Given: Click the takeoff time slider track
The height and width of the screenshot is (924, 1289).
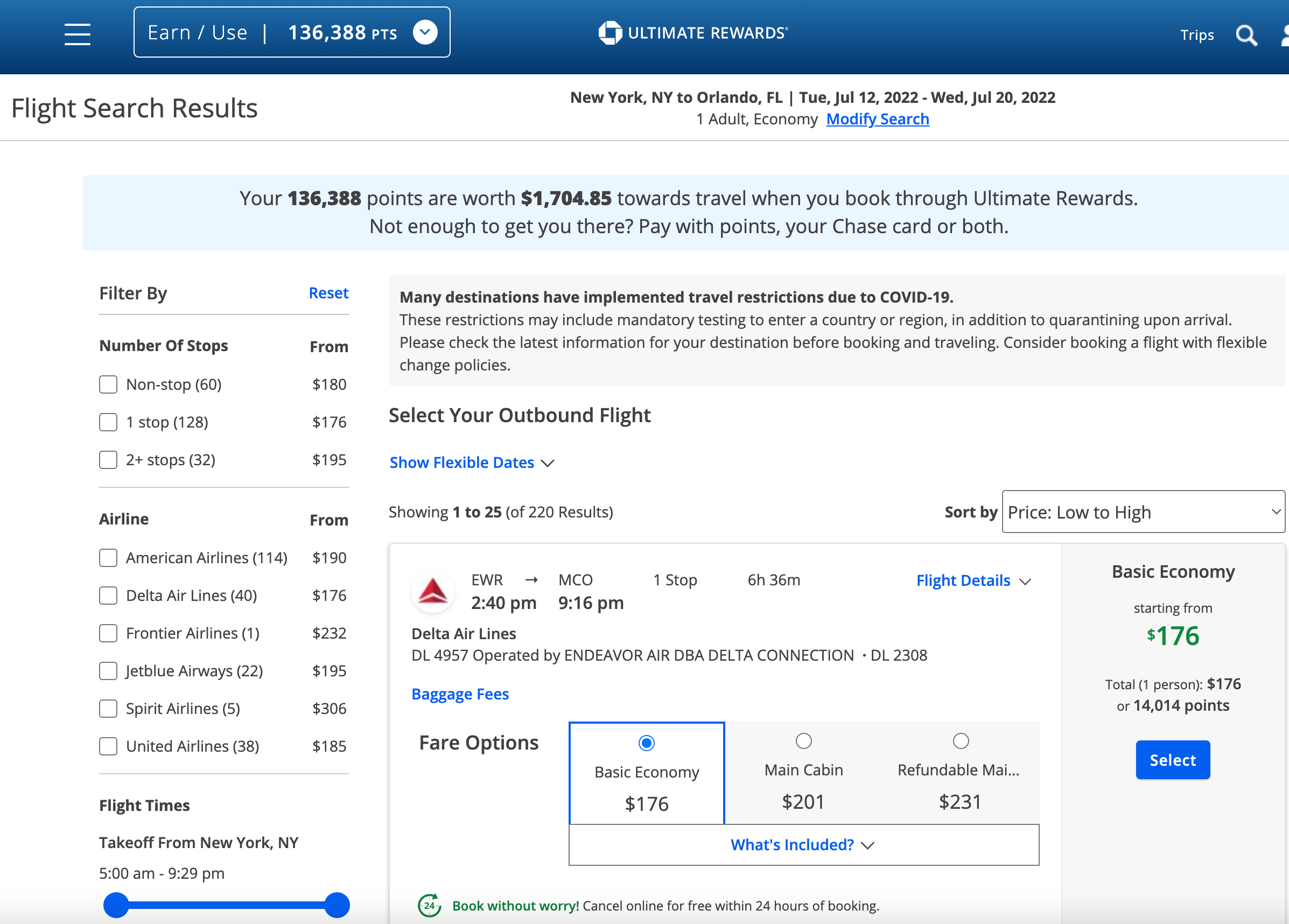Looking at the screenshot, I should tap(227, 905).
